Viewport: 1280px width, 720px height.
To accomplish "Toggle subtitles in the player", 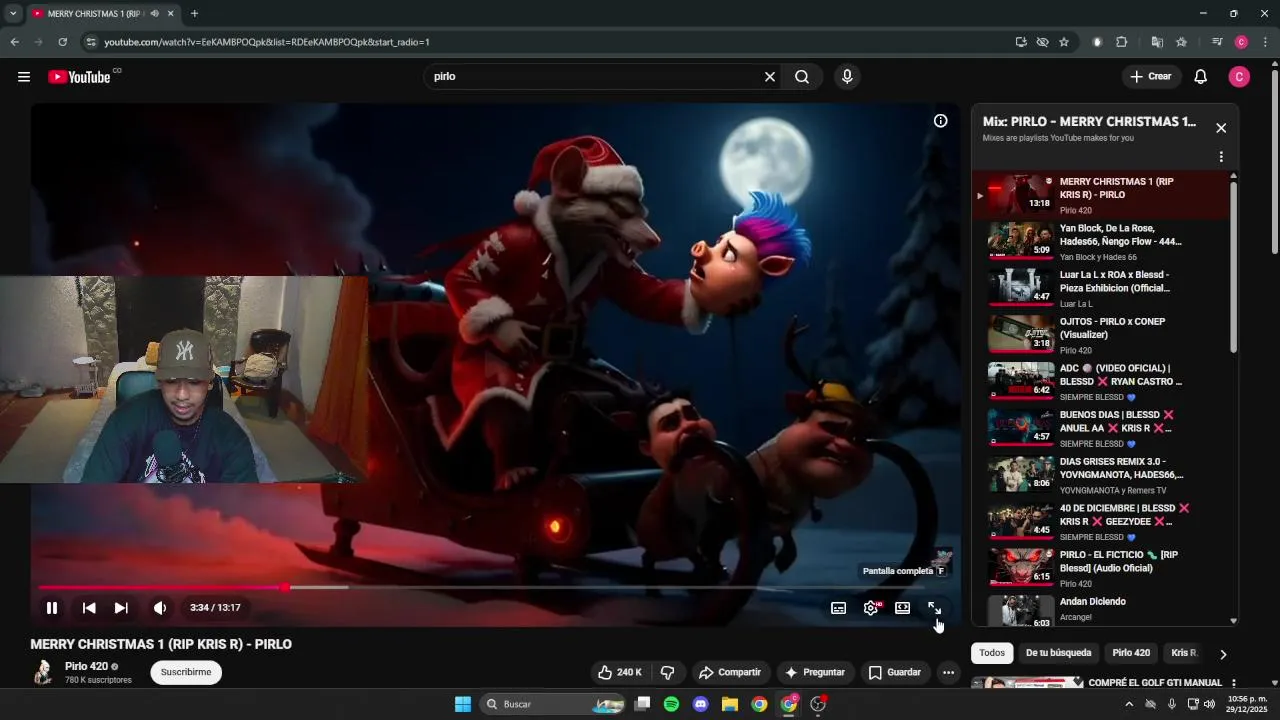I will click(839, 608).
